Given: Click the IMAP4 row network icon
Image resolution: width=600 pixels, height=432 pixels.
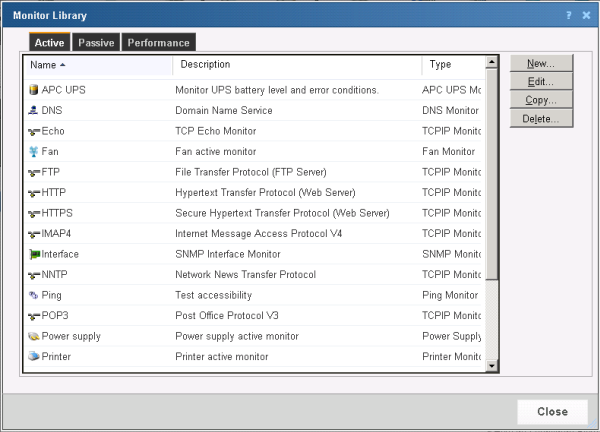Looking at the screenshot, I should pyautogui.click(x=34, y=234).
